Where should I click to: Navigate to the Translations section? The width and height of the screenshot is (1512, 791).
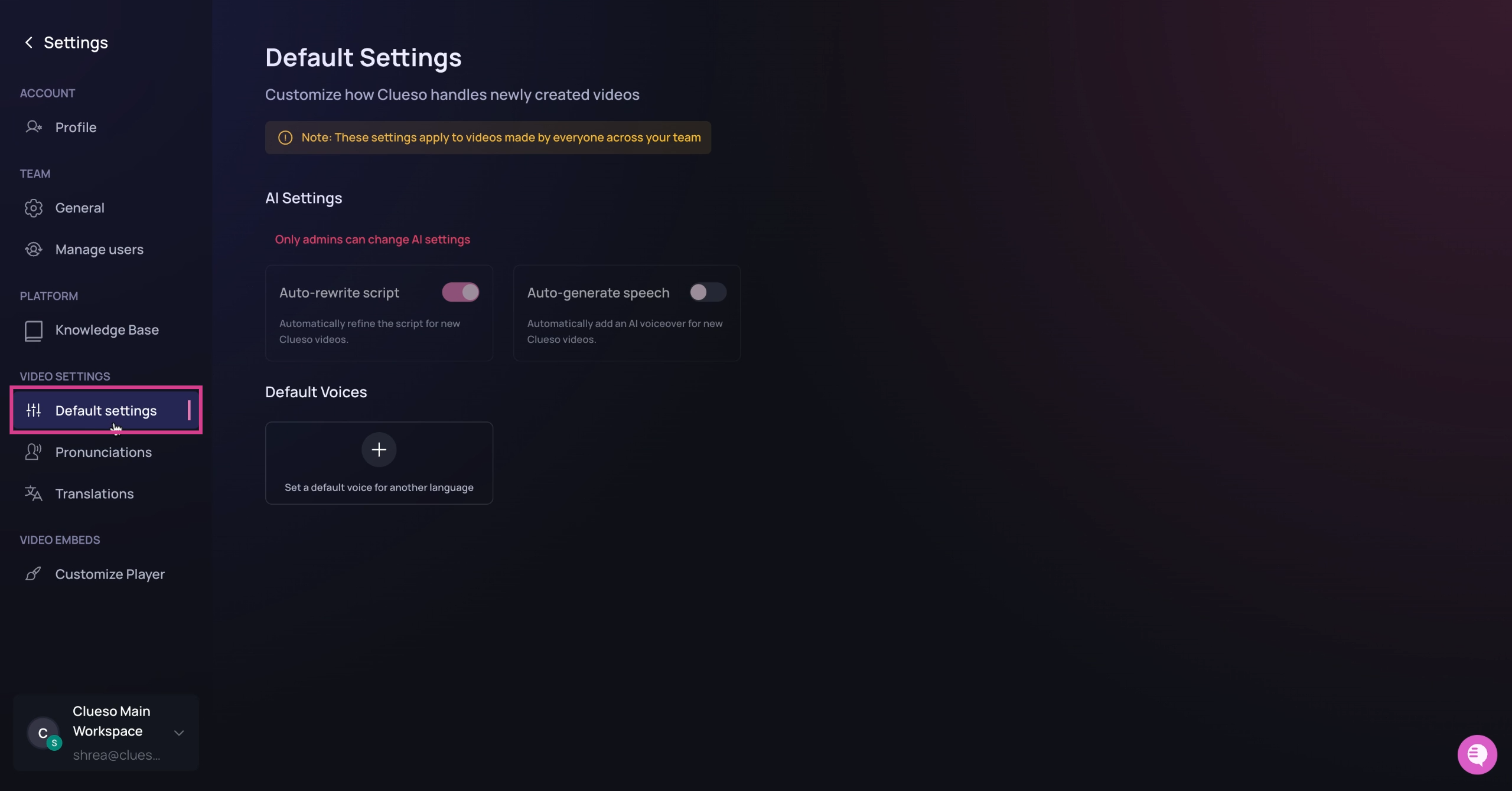point(94,493)
